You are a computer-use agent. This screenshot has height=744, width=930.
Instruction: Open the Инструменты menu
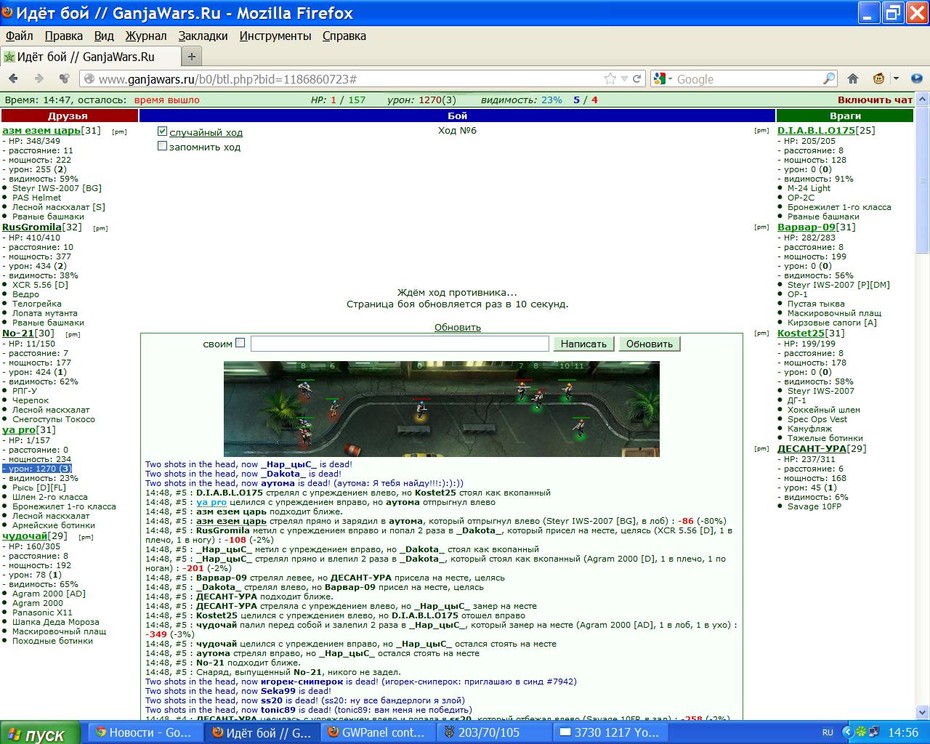pos(275,36)
